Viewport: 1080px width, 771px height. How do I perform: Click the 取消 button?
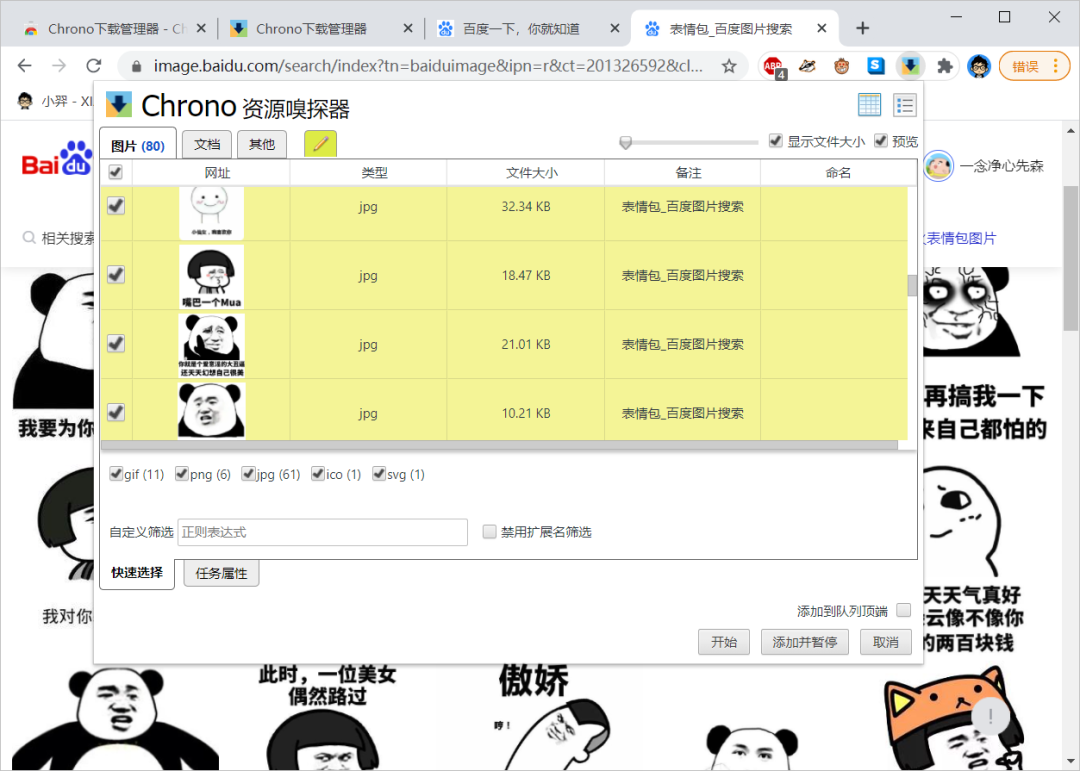click(x=886, y=642)
